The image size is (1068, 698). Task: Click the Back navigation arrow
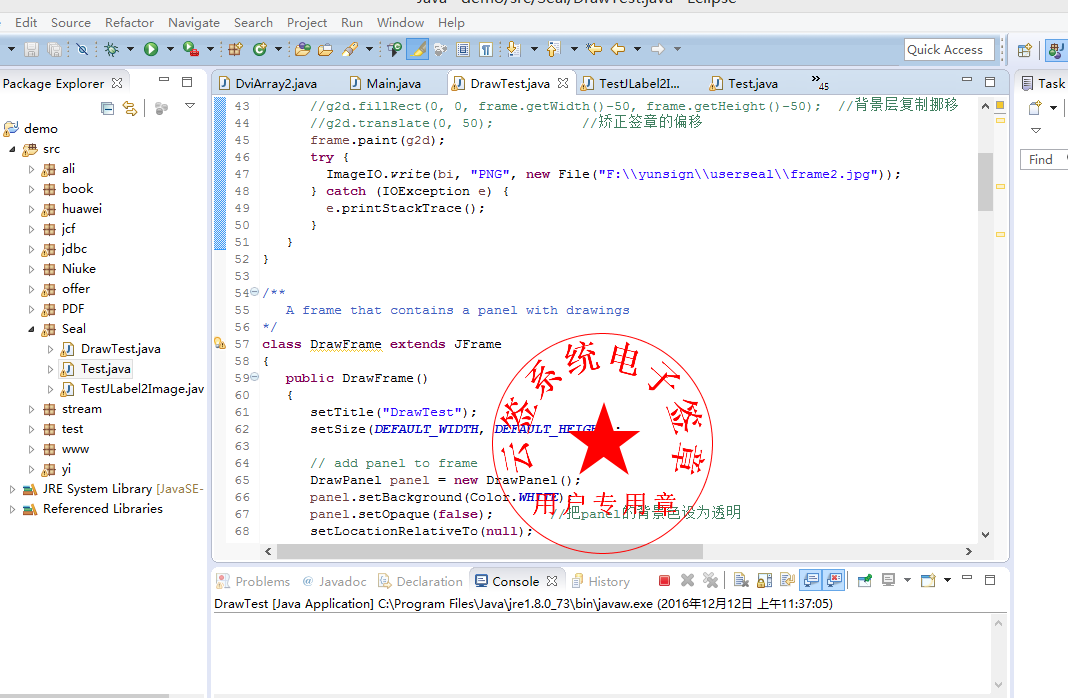coord(618,49)
